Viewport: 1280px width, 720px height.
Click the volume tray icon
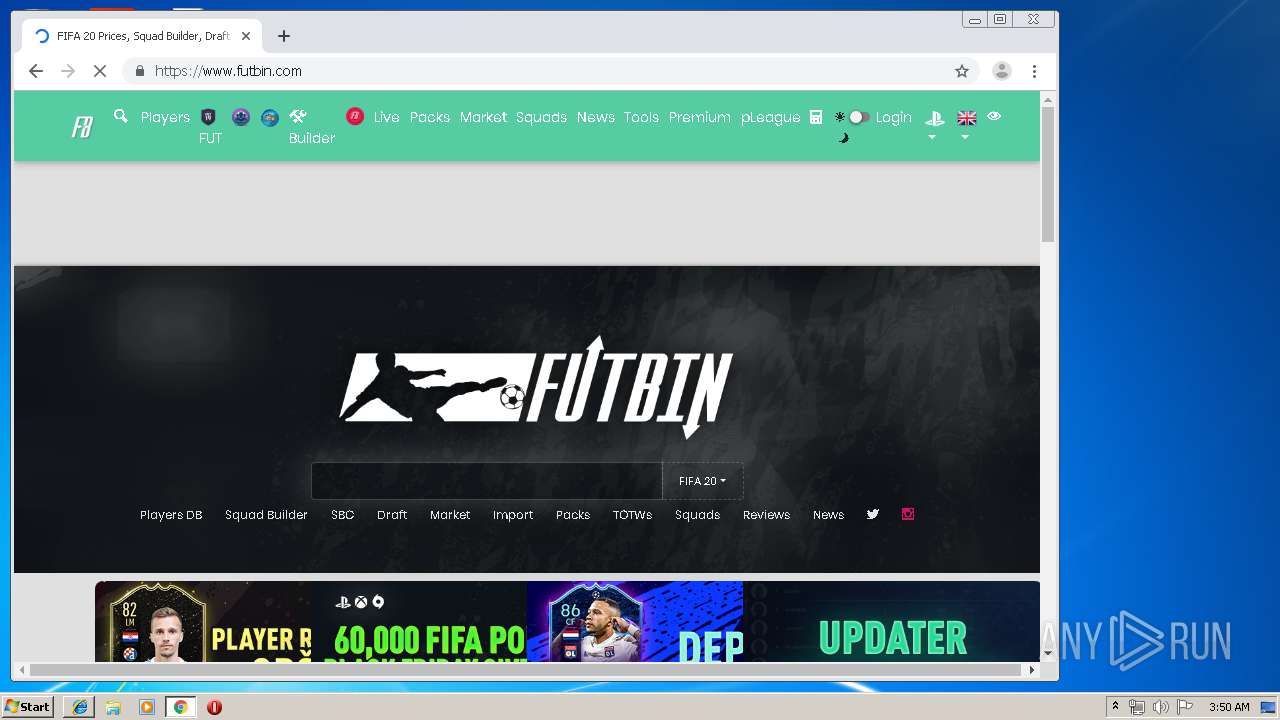coord(1160,707)
